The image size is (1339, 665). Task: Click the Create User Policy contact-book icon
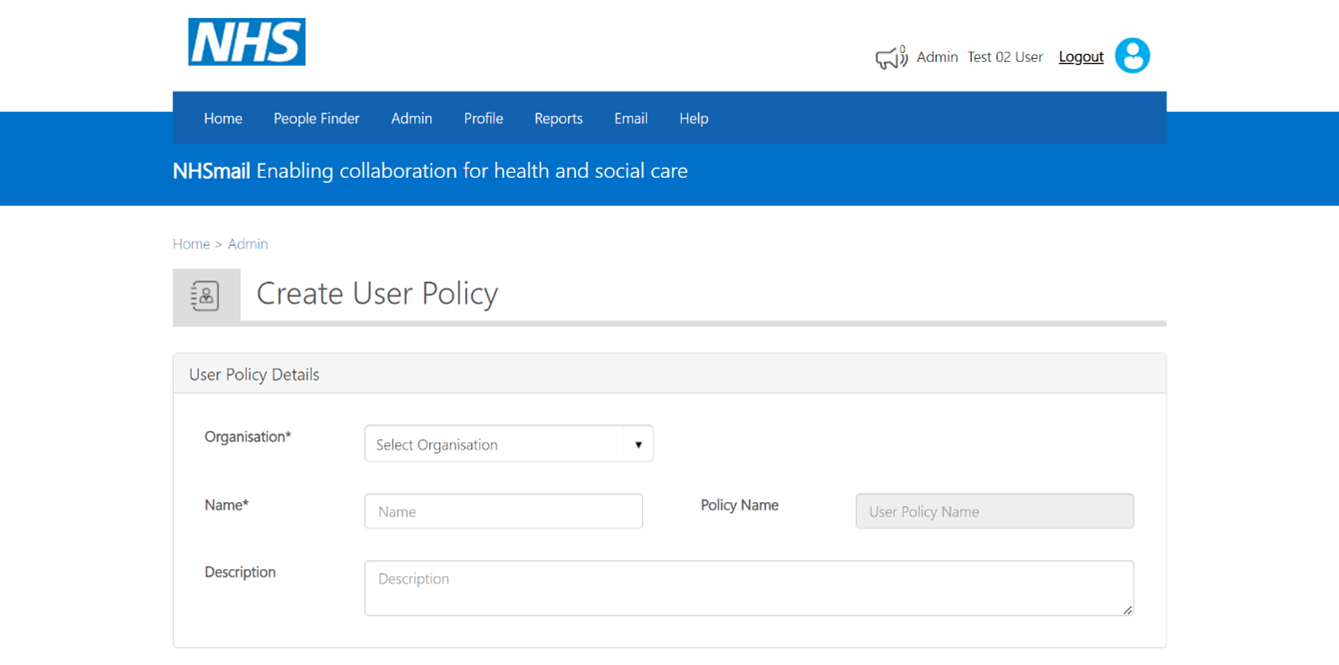(205, 295)
